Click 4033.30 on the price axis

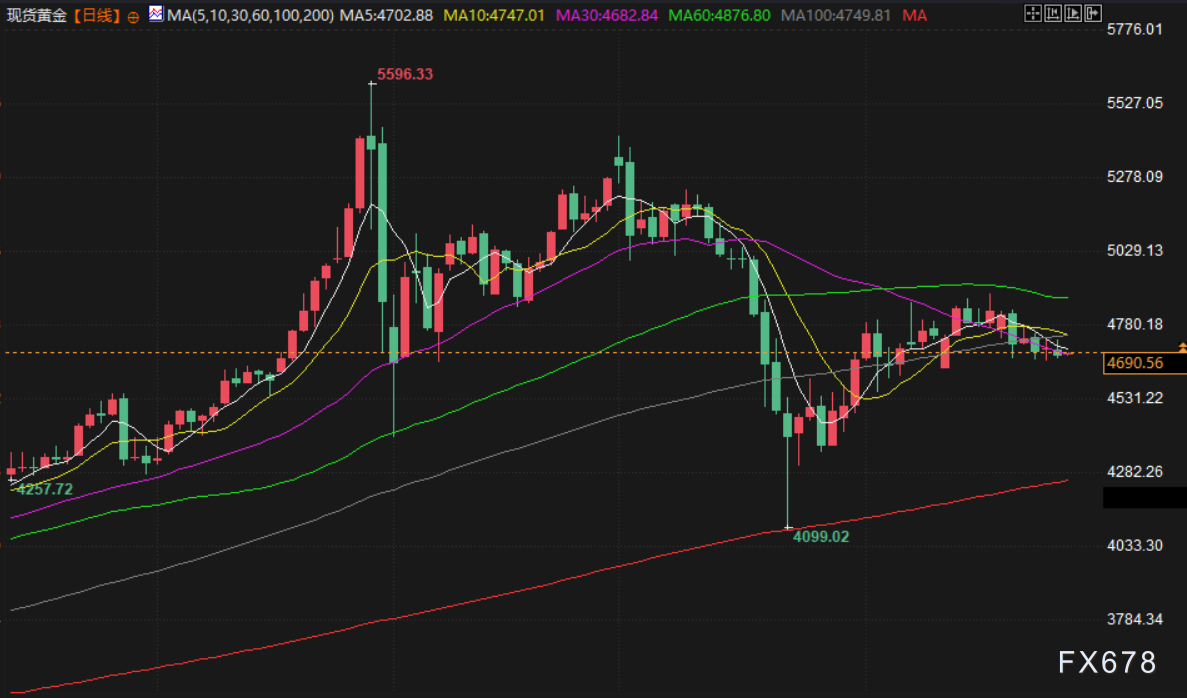1135,545
